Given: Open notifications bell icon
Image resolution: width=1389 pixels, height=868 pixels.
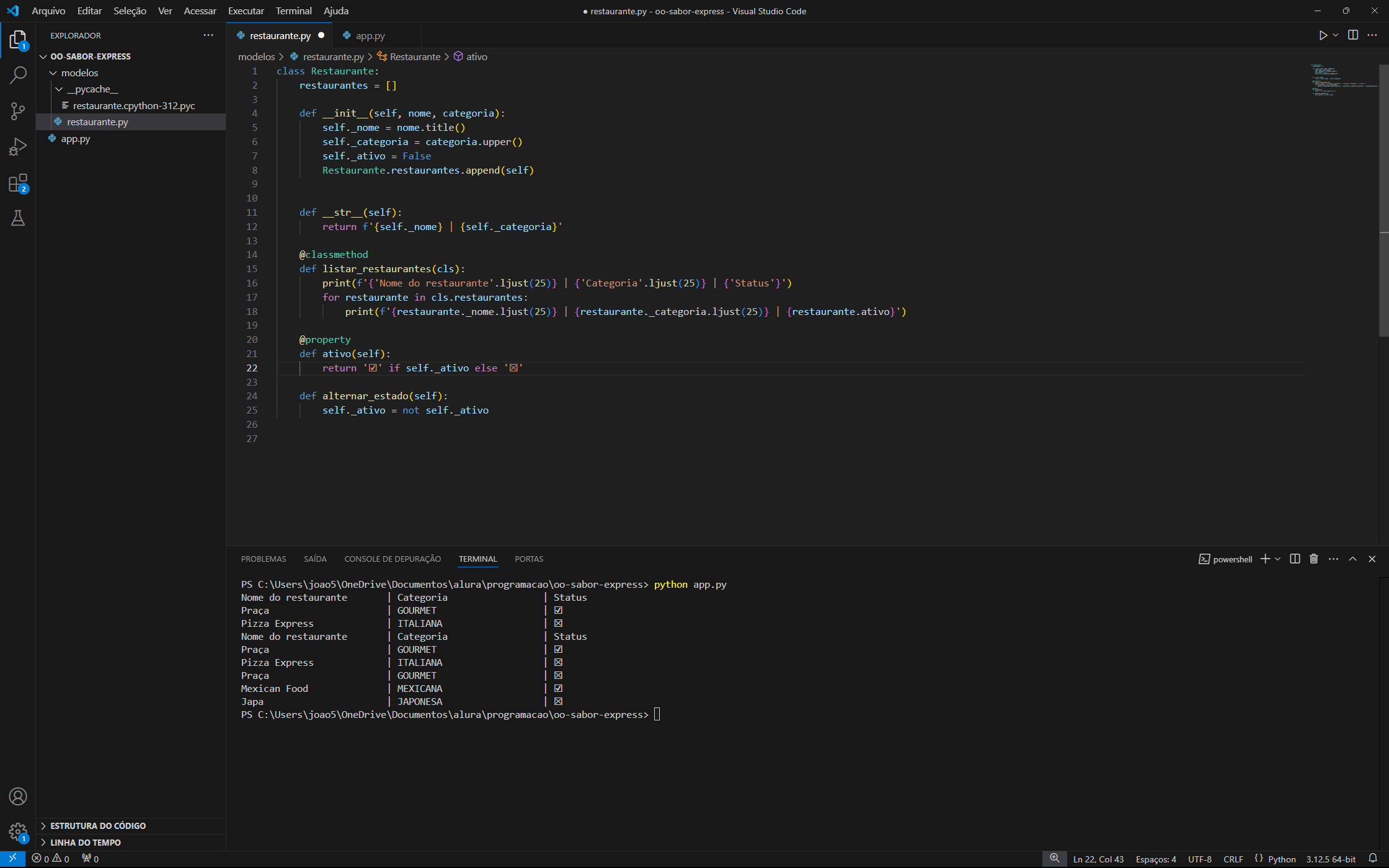Looking at the screenshot, I should 1373,859.
